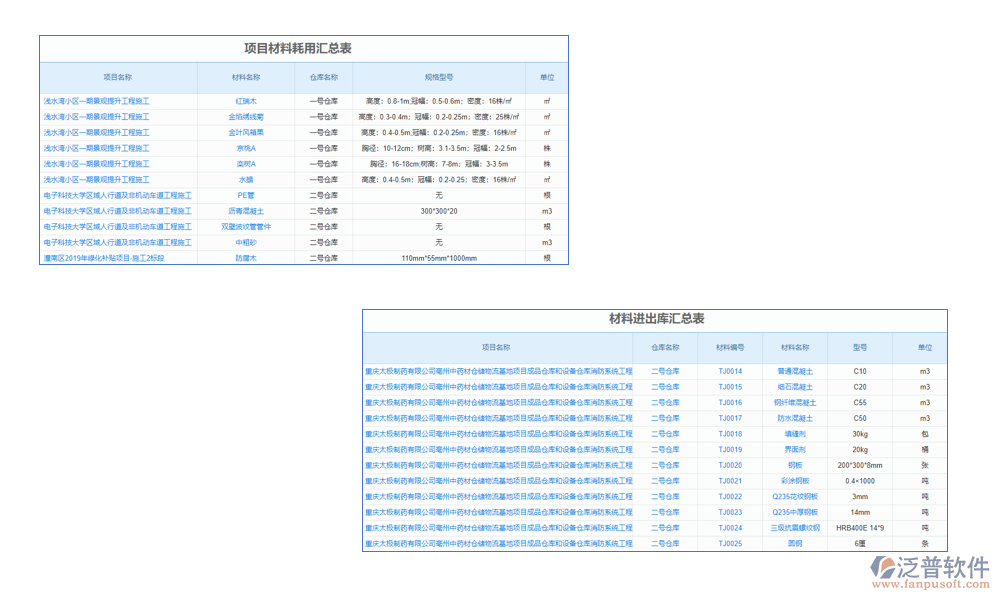Open the 防腐木 material link

(246, 258)
